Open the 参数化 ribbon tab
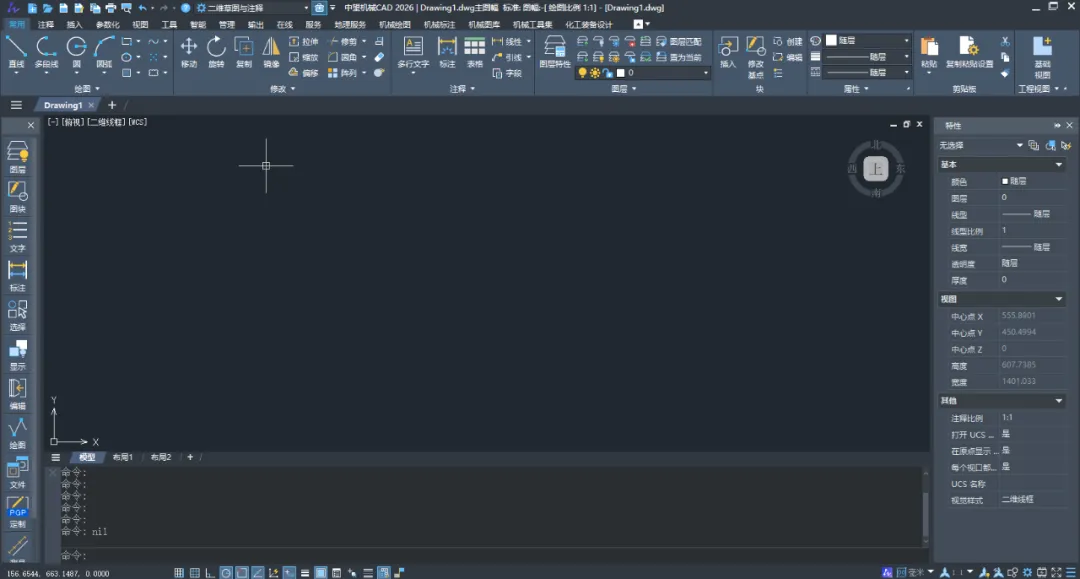Image resolution: width=1080 pixels, height=579 pixels. (x=107, y=25)
